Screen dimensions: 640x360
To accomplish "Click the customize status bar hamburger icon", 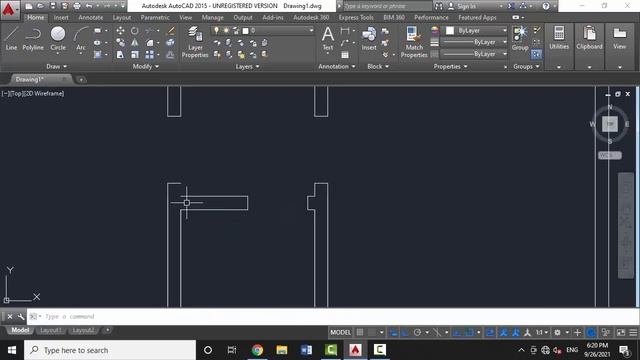I will point(633,333).
